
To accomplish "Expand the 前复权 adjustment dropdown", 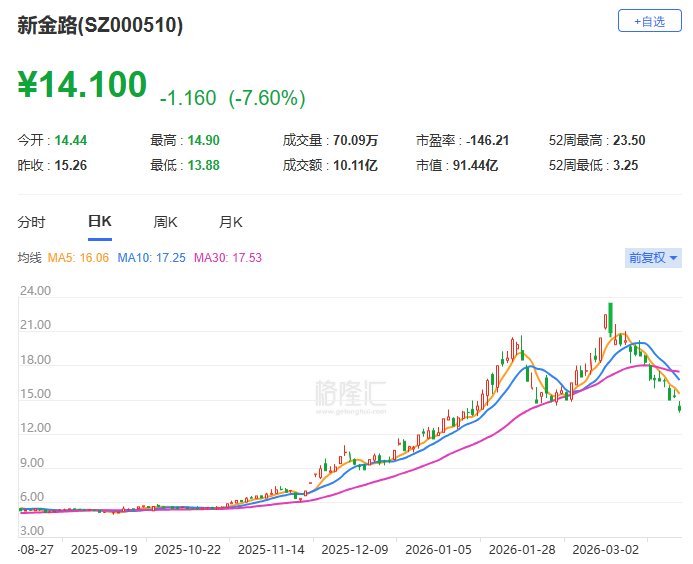I will (652, 258).
